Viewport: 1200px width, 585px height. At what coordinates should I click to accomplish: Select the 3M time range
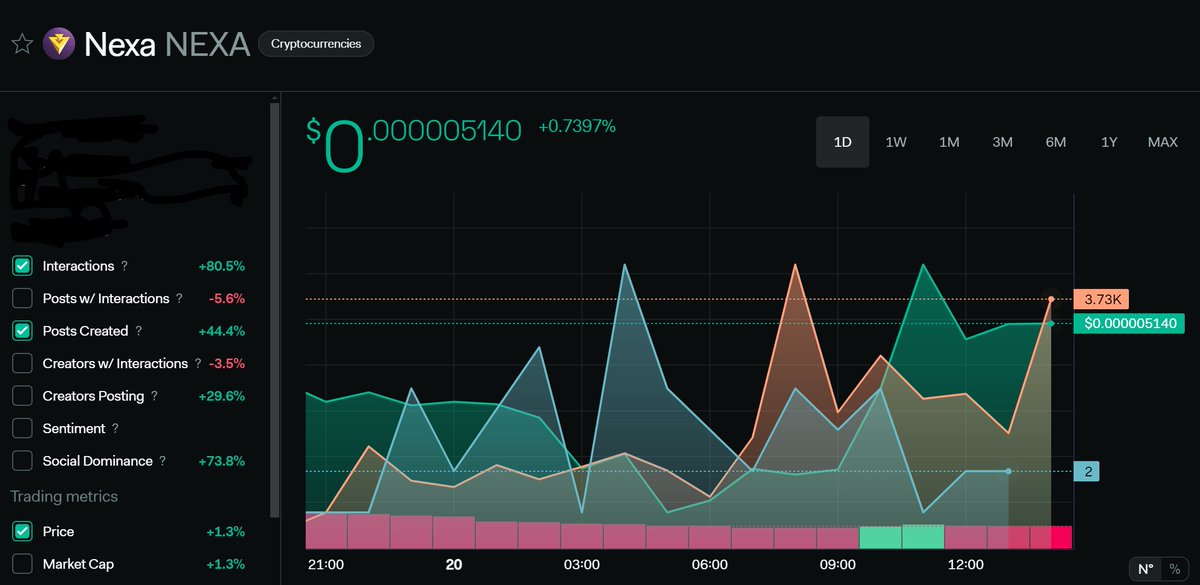pos(1002,142)
